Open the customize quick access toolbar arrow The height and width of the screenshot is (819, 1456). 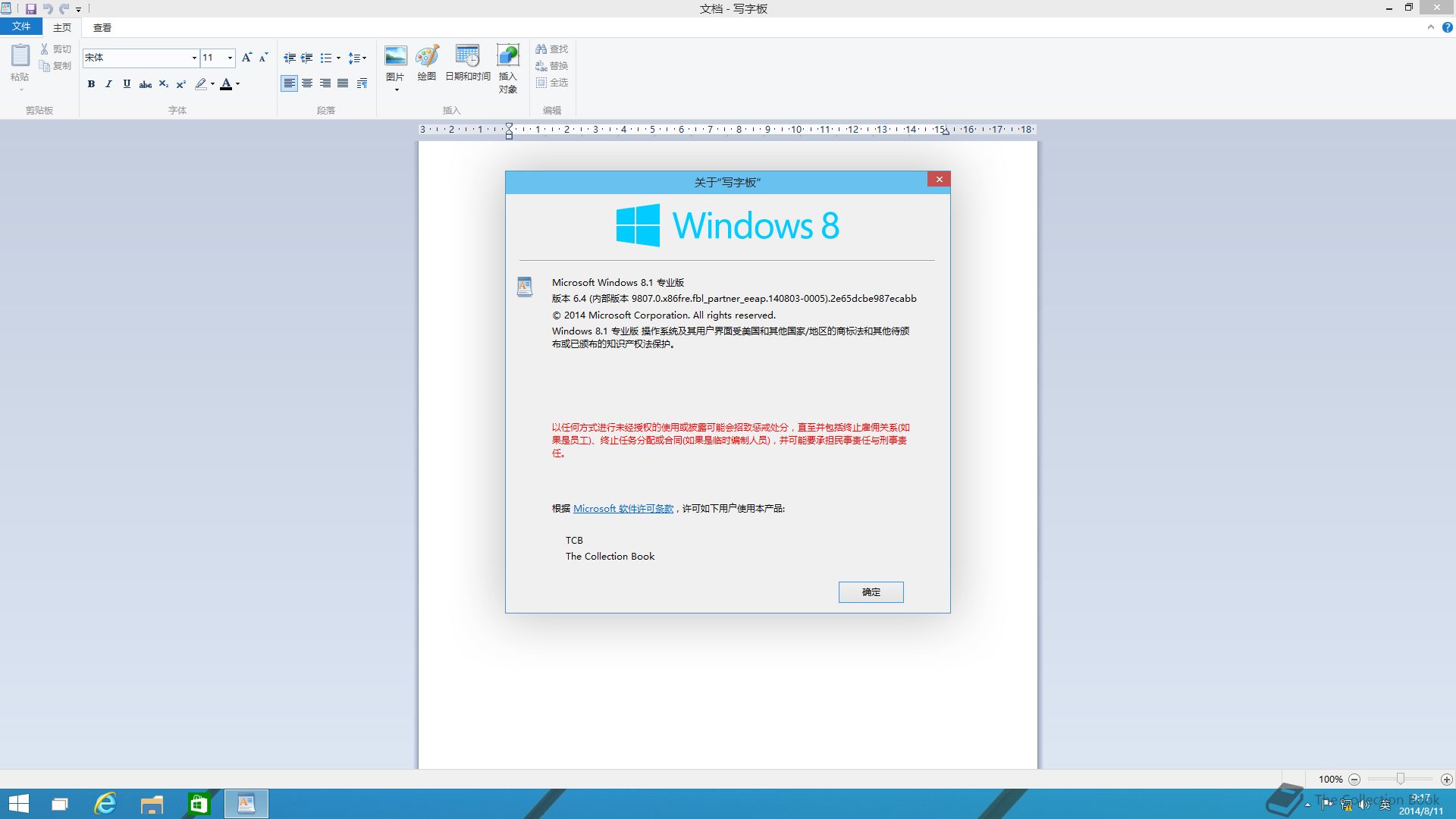tap(78, 10)
